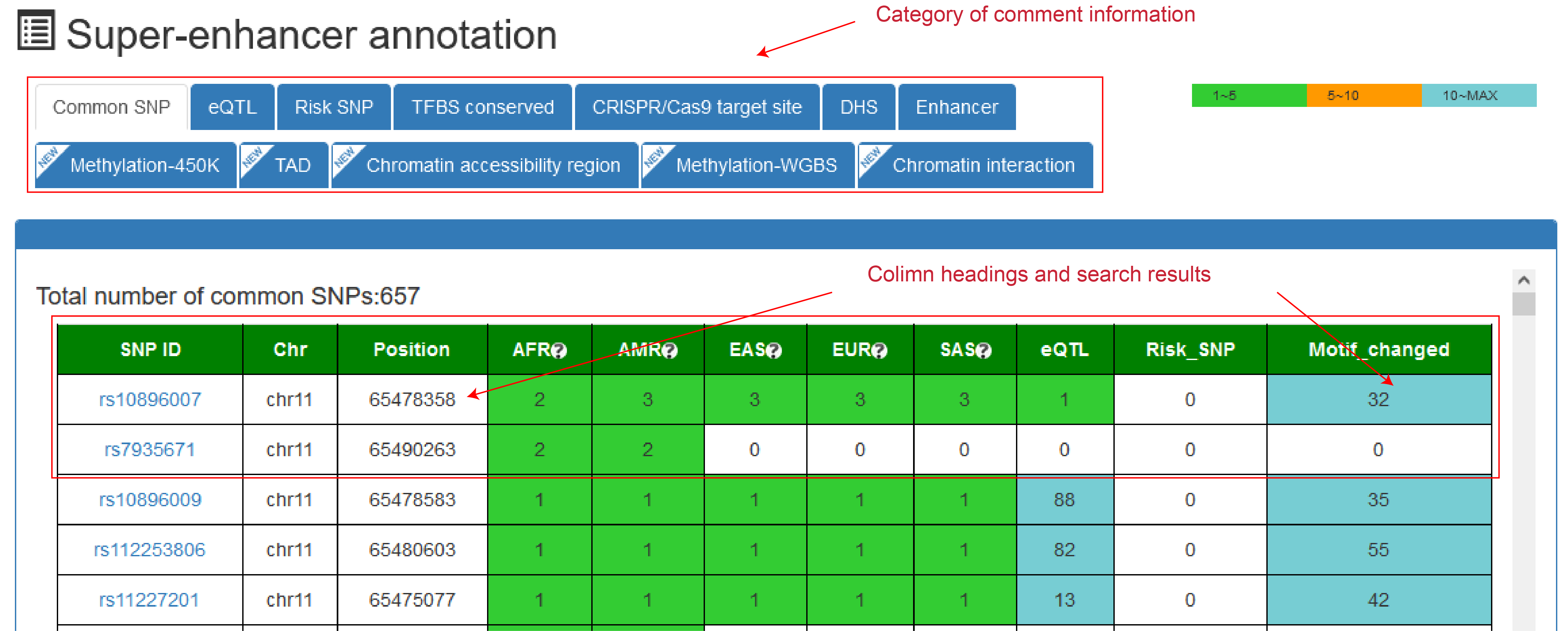Select the DHS tab
Screen dimensions: 1568x631
tap(858, 107)
